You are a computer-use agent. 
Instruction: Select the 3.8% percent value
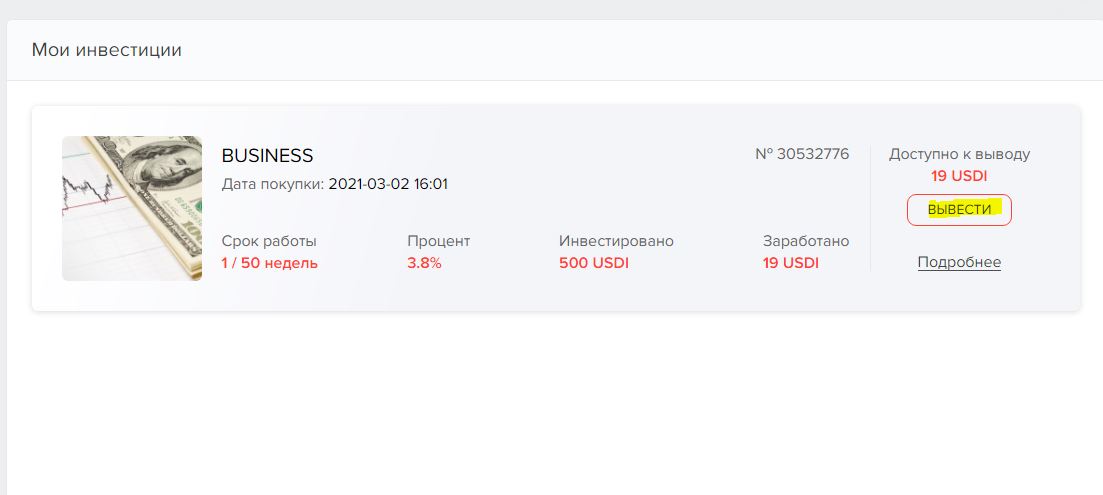point(424,263)
